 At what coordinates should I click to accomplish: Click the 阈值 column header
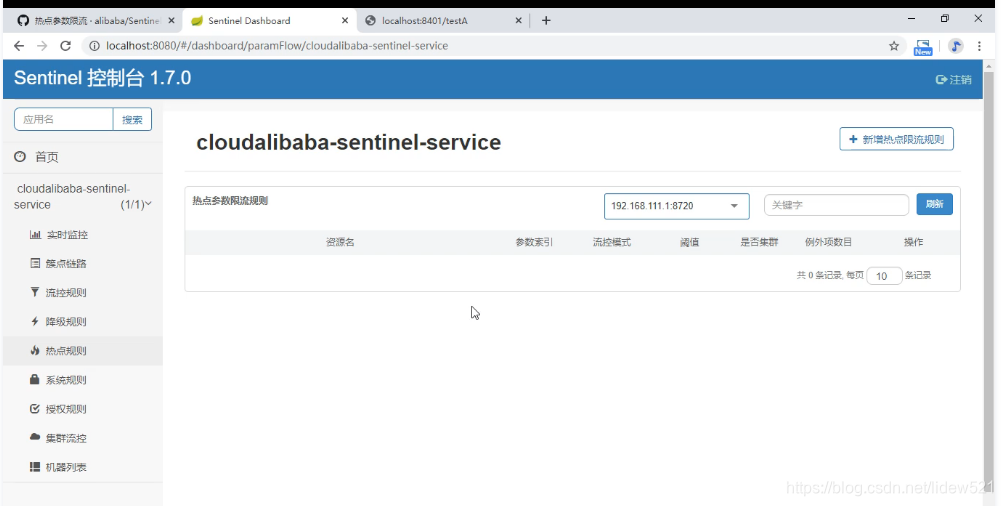tap(690, 242)
